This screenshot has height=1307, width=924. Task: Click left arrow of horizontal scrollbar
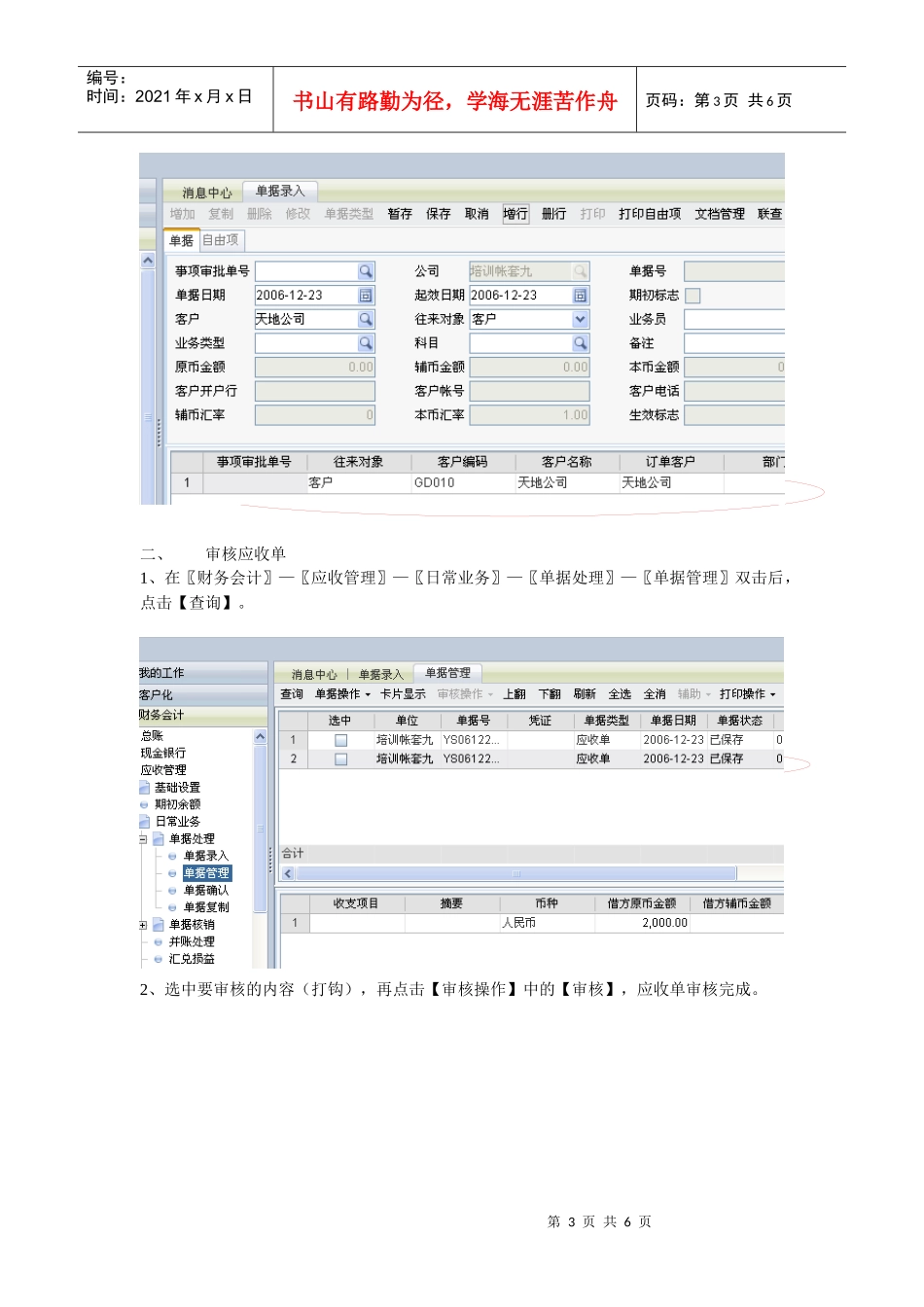point(288,873)
